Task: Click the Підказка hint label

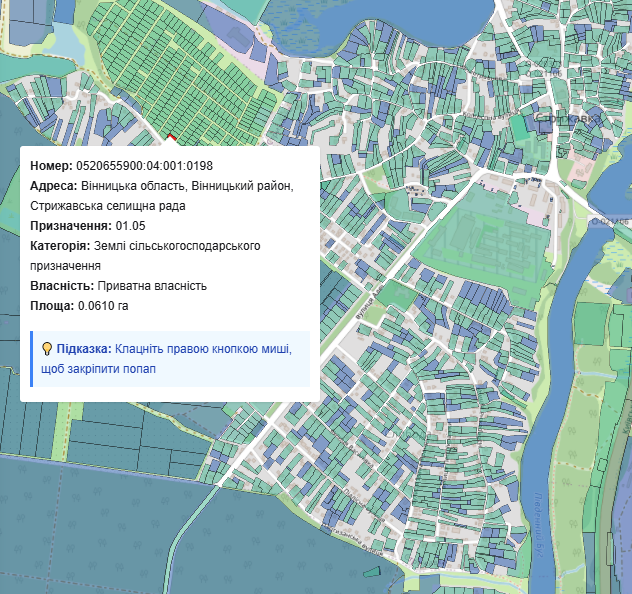Action: point(84,349)
